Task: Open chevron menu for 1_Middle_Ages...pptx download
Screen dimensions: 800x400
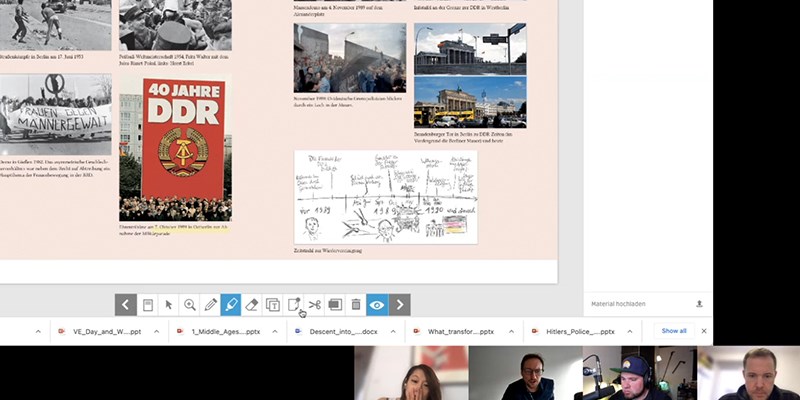Action: point(275,331)
